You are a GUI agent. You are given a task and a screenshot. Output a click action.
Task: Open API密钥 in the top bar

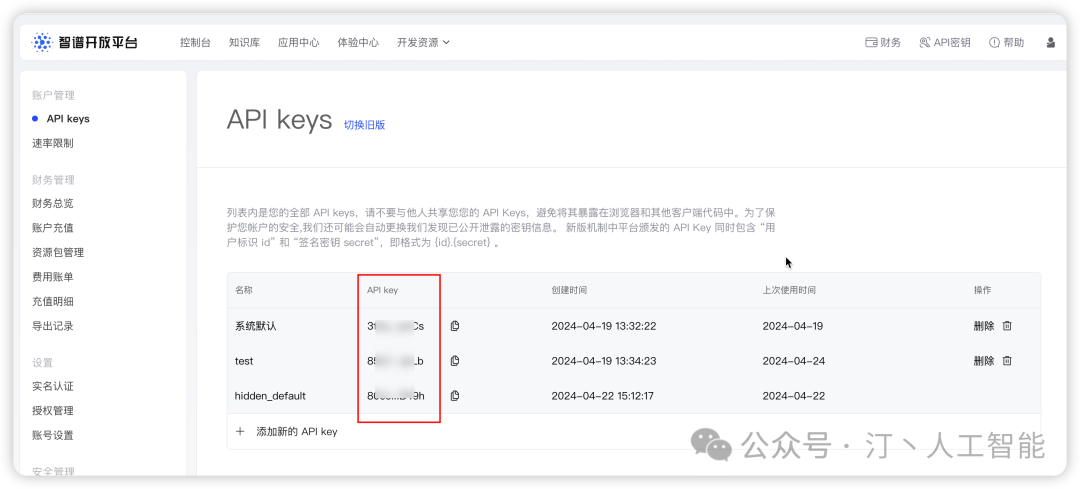(945, 42)
